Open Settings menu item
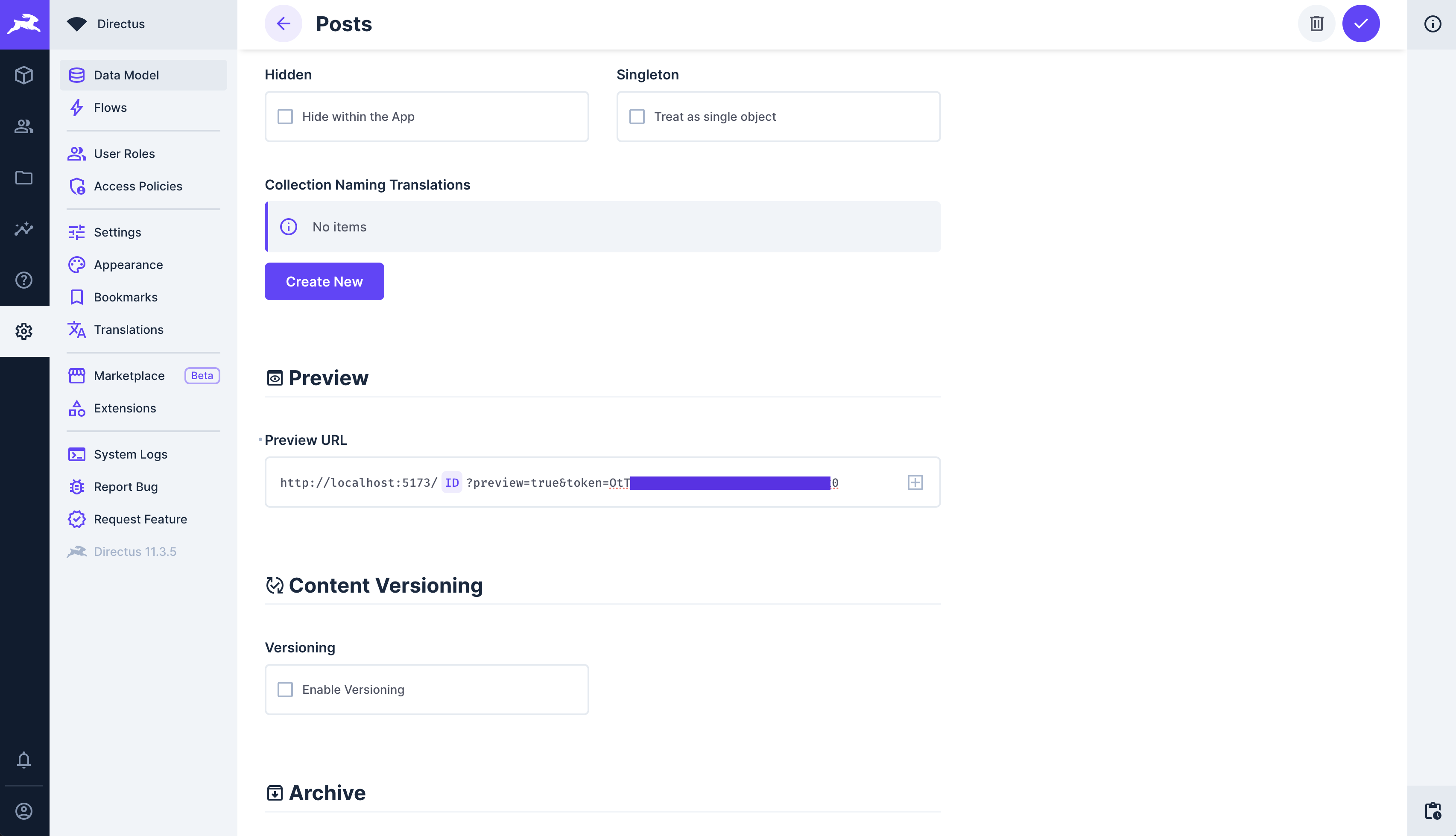Image resolution: width=1456 pixels, height=836 pixels. coord(118,232)
